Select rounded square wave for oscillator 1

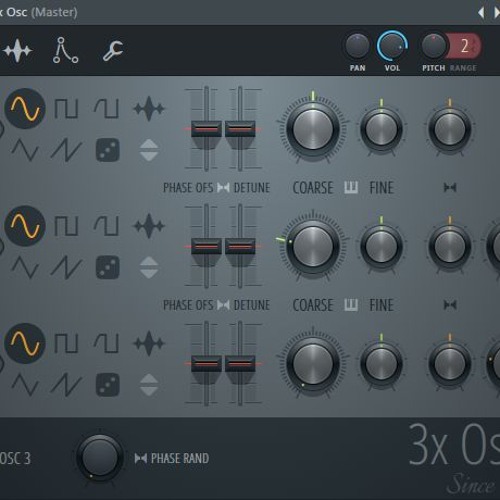(106, 108)
